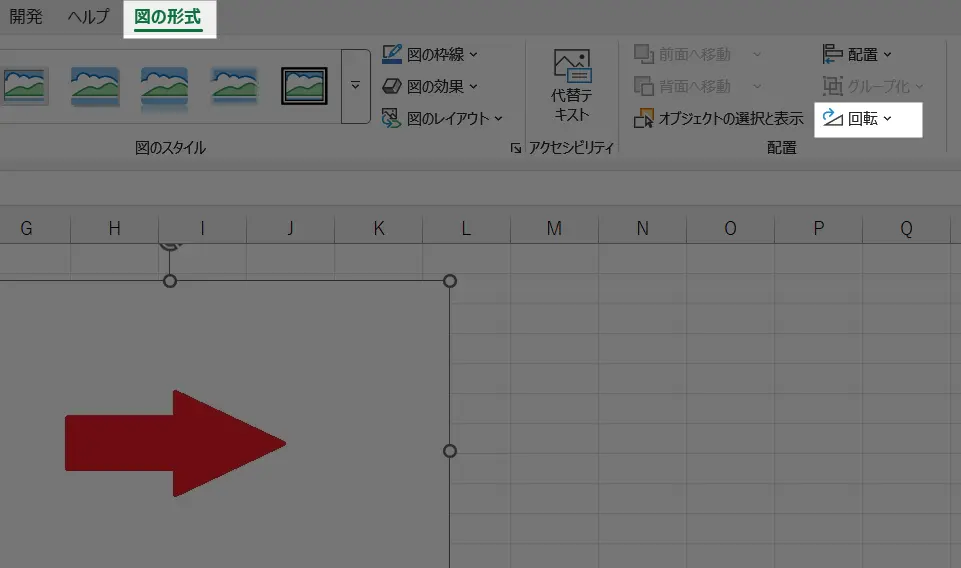Click 背面へ移動 button
The width and height of the screenshot is (961, 568).
click(x=683, y=86)
